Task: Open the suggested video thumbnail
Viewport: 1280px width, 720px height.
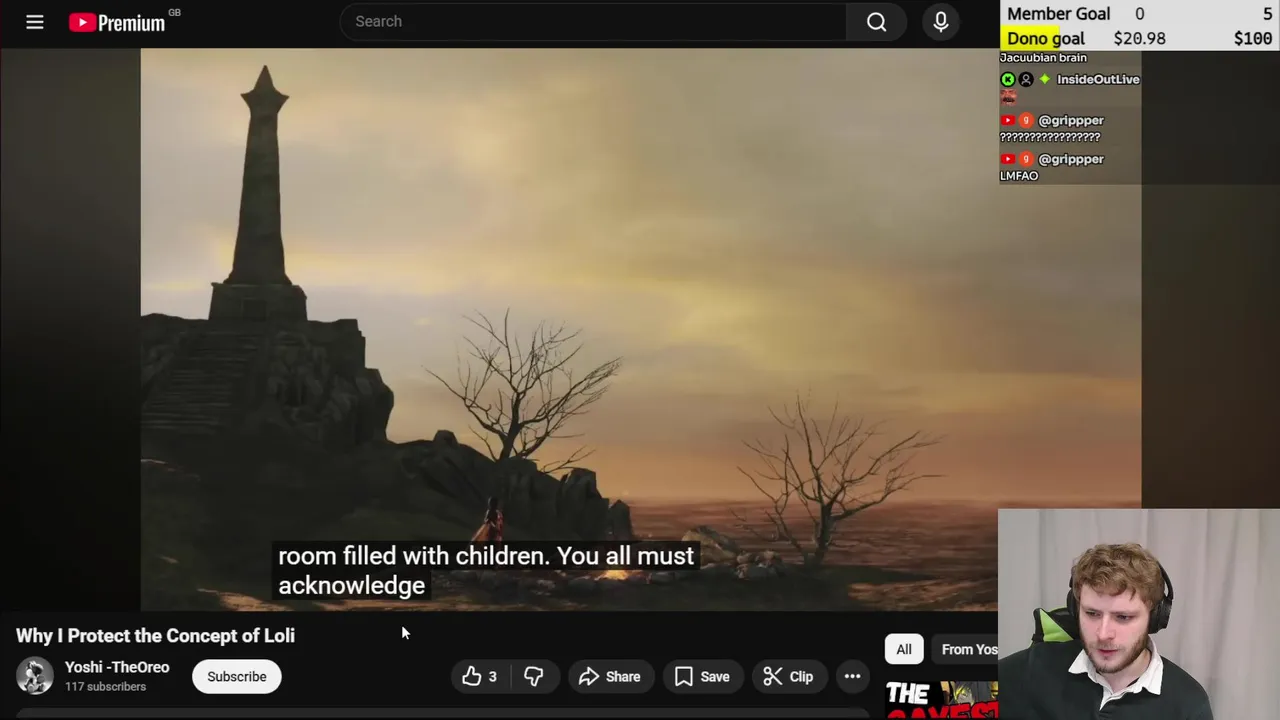Action: click(x=942, y=700)
